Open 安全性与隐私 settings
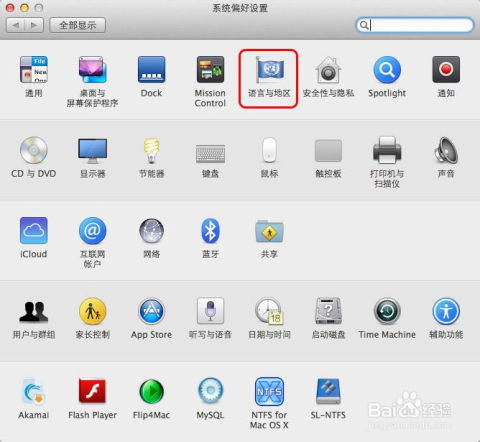The image size is (480, 442). tap(328, 76)
